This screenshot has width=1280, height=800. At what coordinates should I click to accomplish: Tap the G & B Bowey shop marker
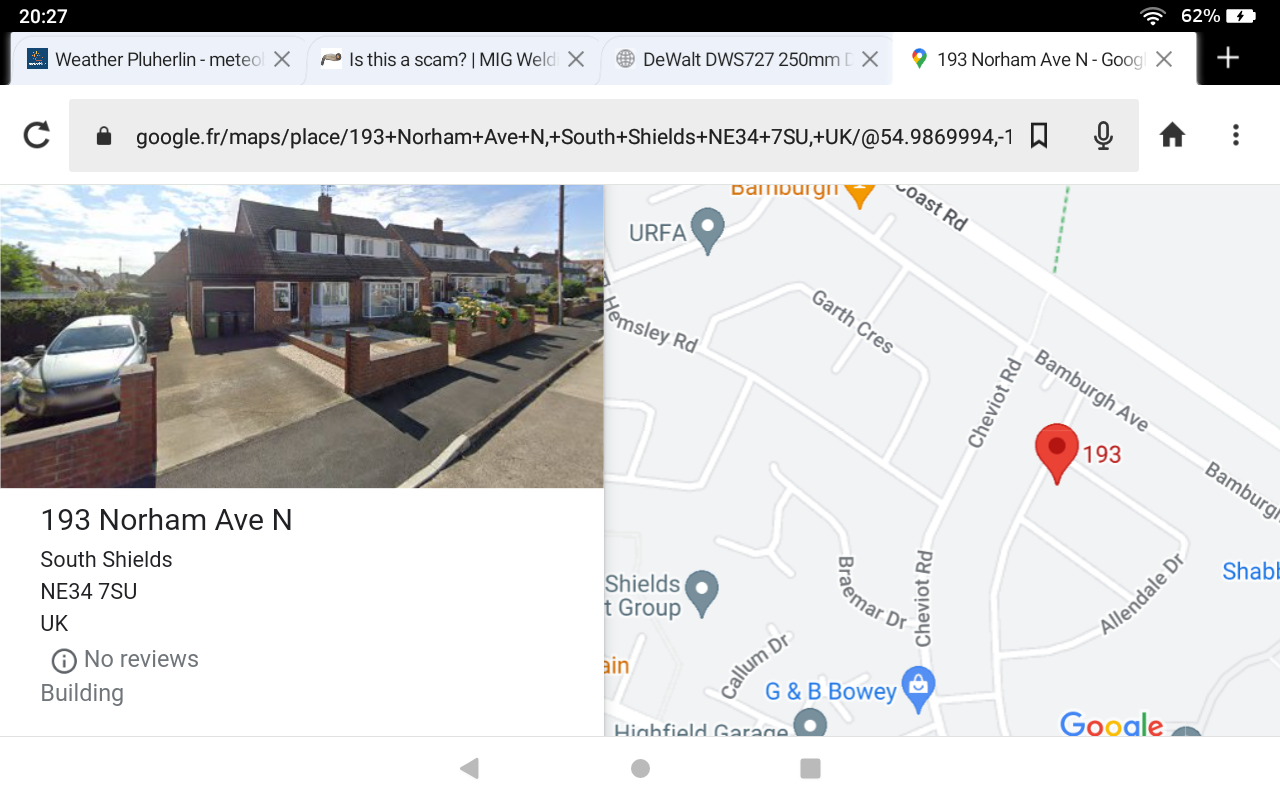click(x=917, y=687)
